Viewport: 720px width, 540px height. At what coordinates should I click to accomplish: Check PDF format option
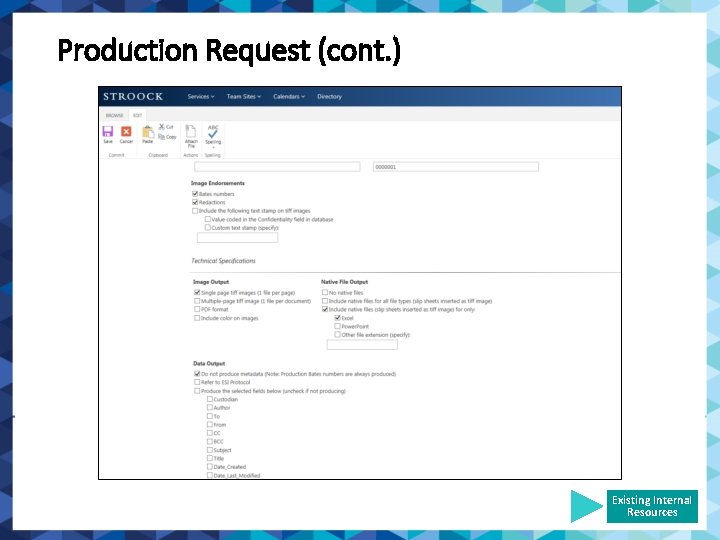[197, 309]
